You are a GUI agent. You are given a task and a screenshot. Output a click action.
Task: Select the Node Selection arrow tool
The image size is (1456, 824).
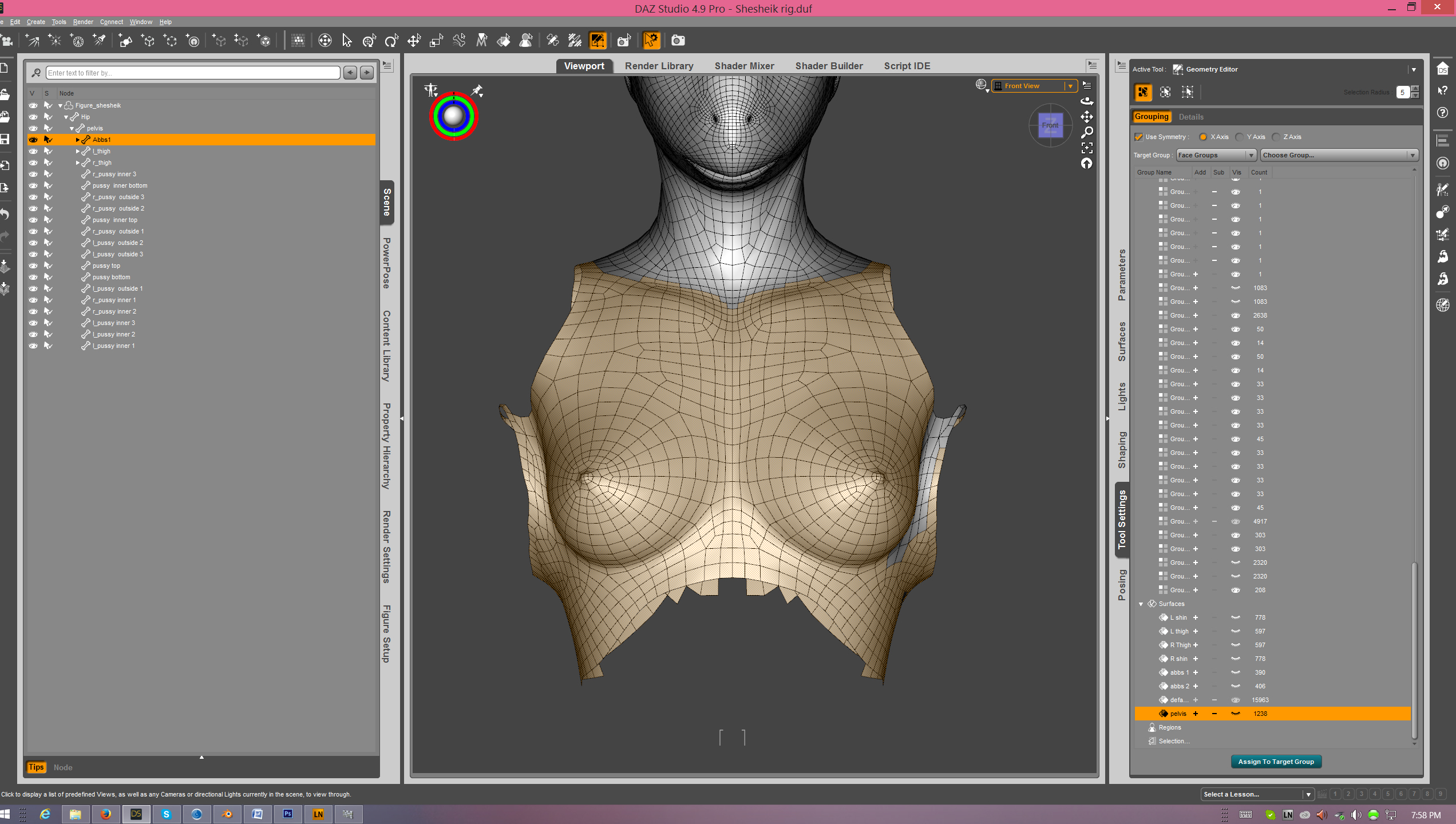tap(347, 41)
